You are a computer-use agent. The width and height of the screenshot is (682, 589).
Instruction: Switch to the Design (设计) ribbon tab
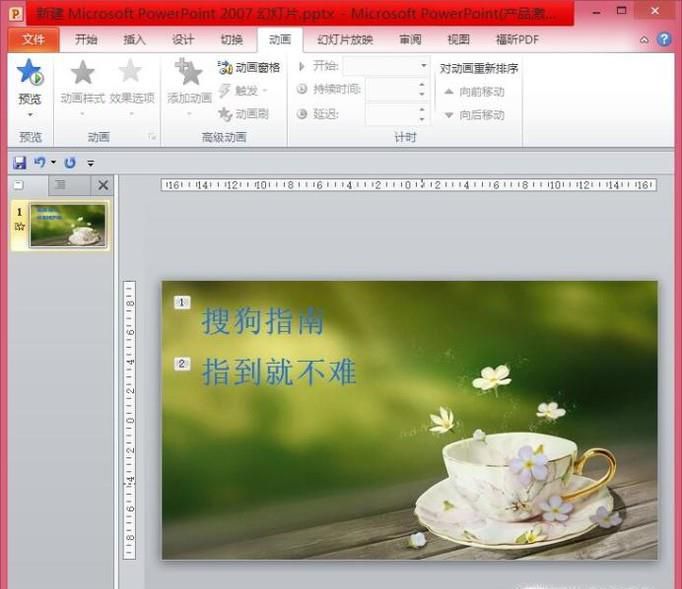183,40
